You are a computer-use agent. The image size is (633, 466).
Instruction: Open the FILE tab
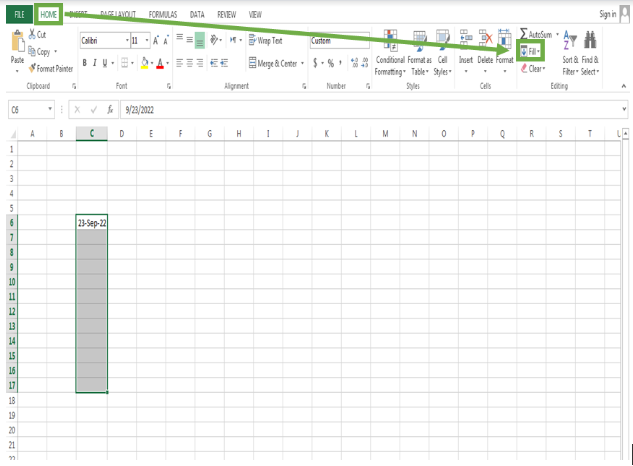[x=19, y=15]
